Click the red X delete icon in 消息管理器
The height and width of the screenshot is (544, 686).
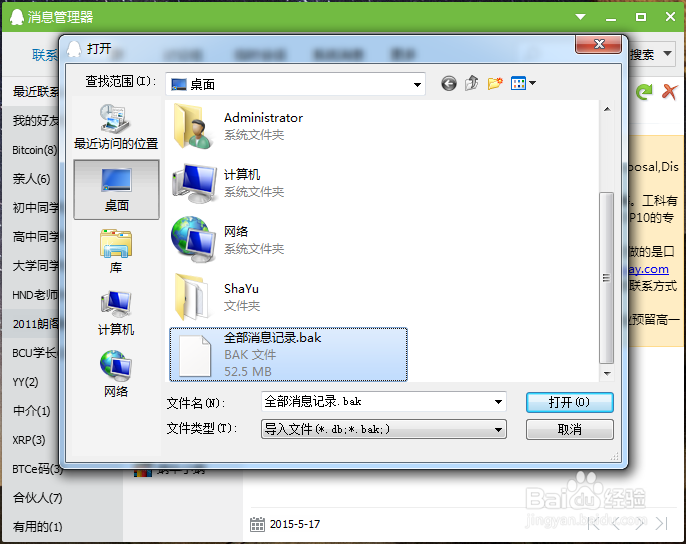(669, 91)
